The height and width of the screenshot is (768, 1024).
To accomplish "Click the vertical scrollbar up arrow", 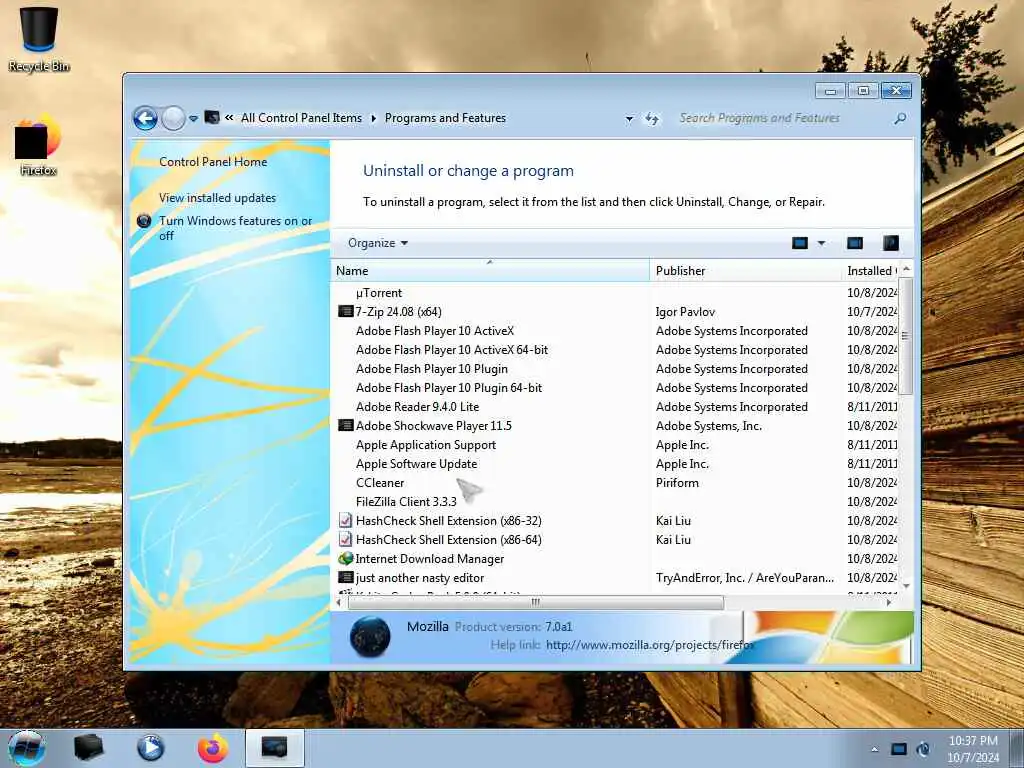I will tap(906, 269).
